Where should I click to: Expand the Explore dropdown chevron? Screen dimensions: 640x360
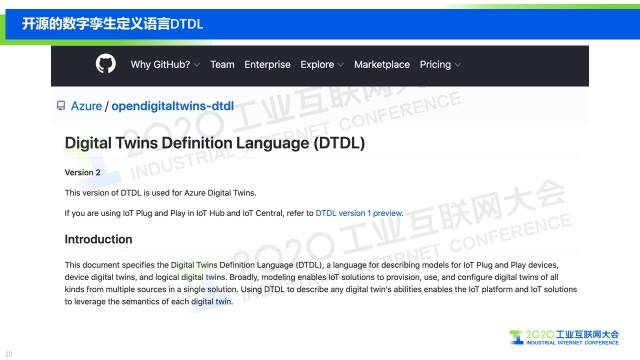point(340,65)
